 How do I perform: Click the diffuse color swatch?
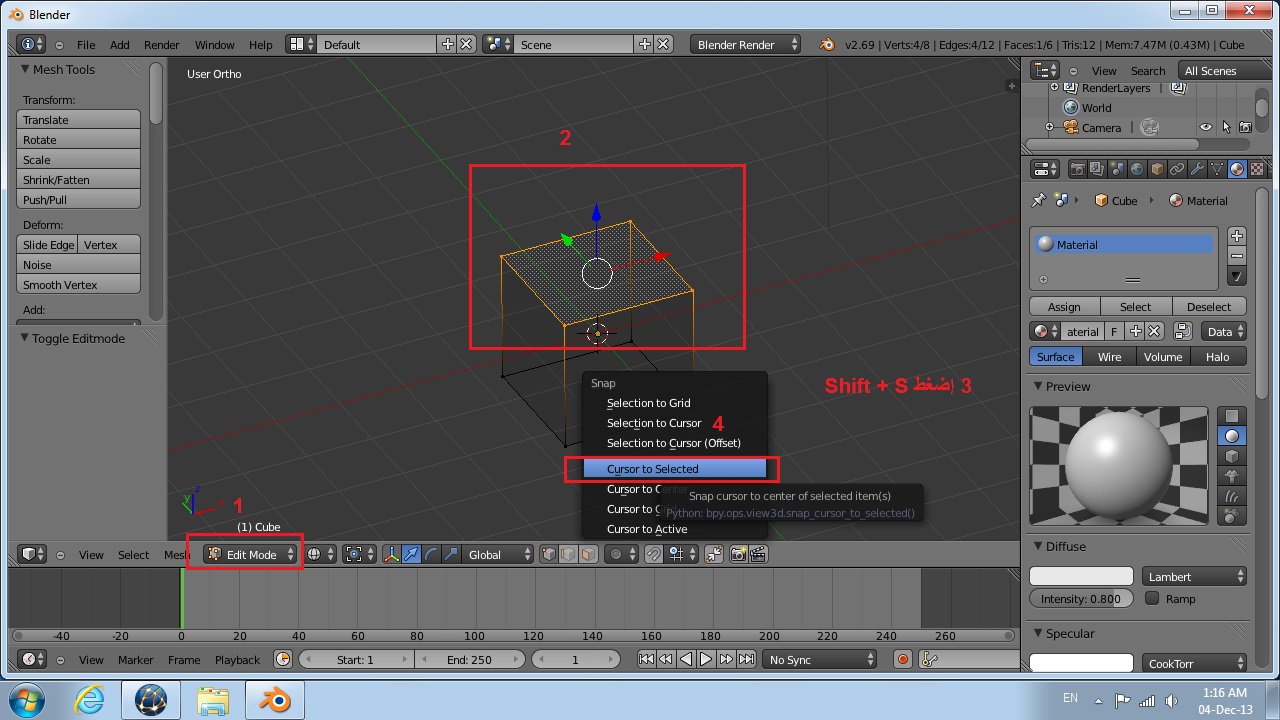tap(1081, 576)
